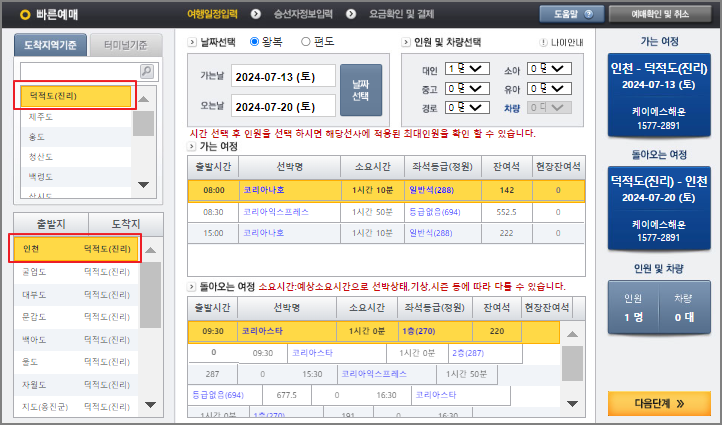Image resolution: width=722 pixels, height=425 pixels.
Task: Click the route list down arrow
Action: 150,405
